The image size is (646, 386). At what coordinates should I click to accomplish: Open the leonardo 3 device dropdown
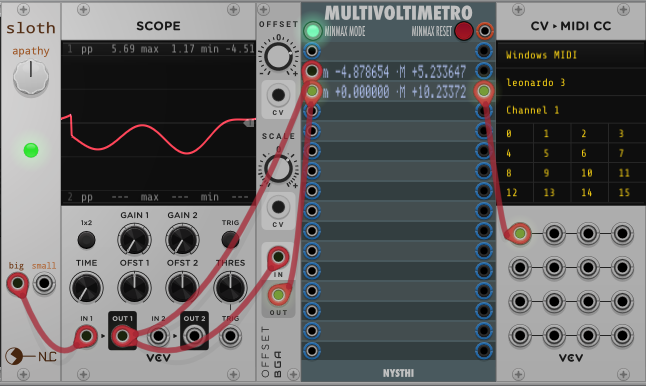tap(571, 82)
